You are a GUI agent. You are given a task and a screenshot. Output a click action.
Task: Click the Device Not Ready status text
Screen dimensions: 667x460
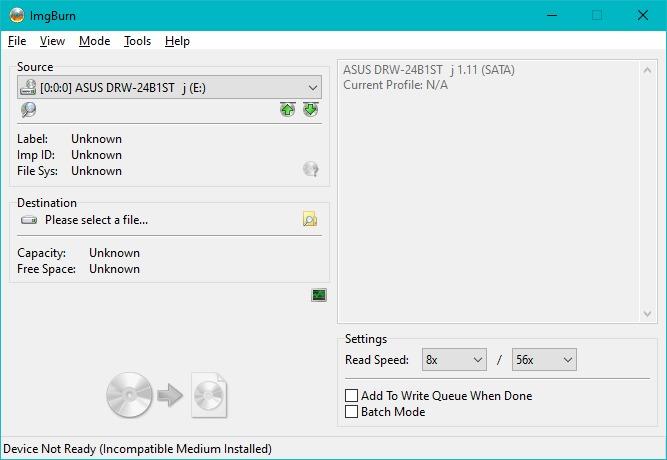click(137, 449)
